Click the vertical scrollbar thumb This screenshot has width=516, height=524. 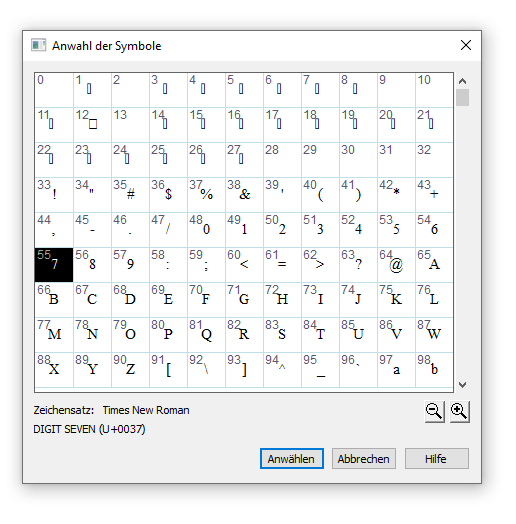pos(462,97)
